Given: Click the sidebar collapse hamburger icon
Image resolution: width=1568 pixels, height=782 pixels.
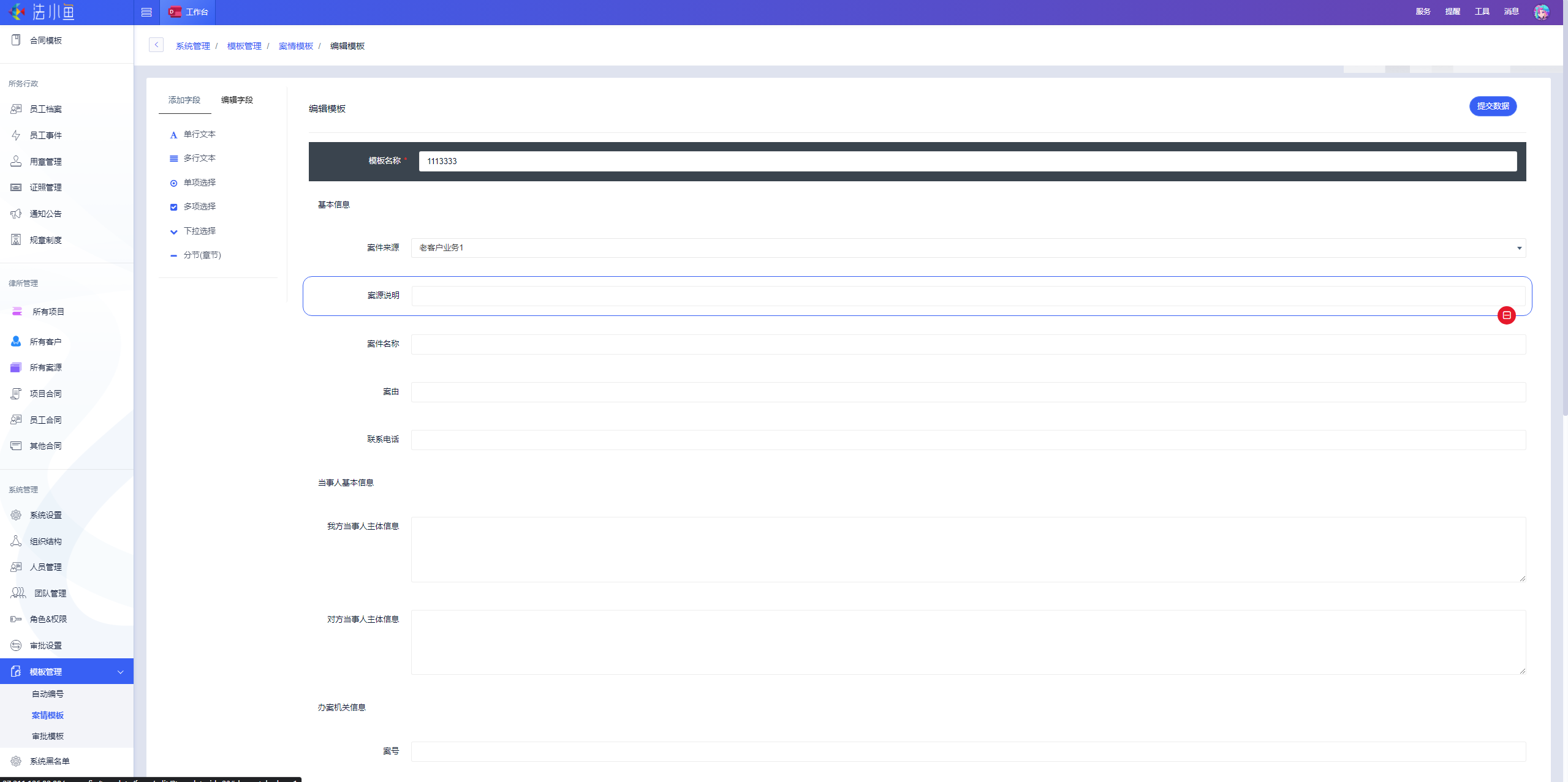Looking at the screenshot, I should 146,12.
